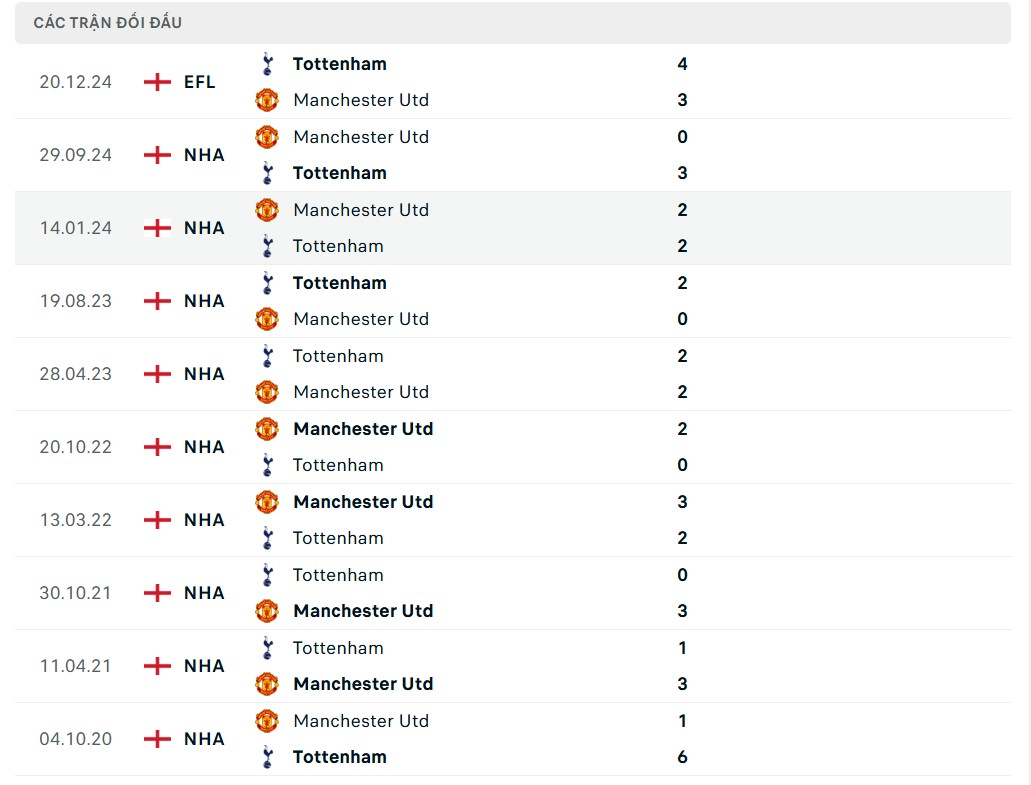Click score 6 in the 04.10.20 match
Viewport: 1031px width, 785px height.
pos(682,757)
